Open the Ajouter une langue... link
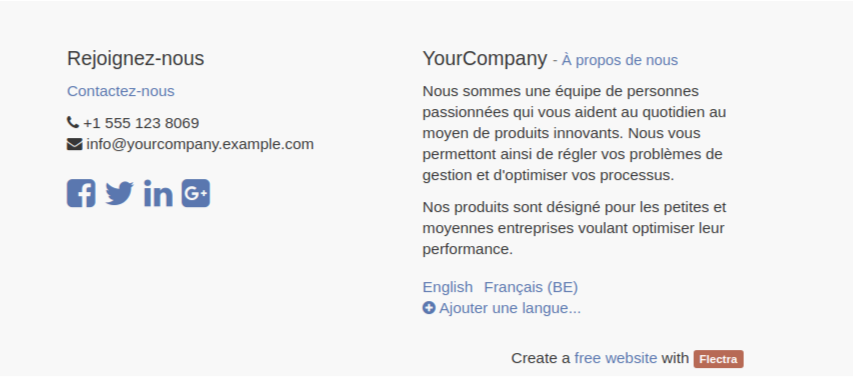This screenshot has width=853, height=377. 510,308
